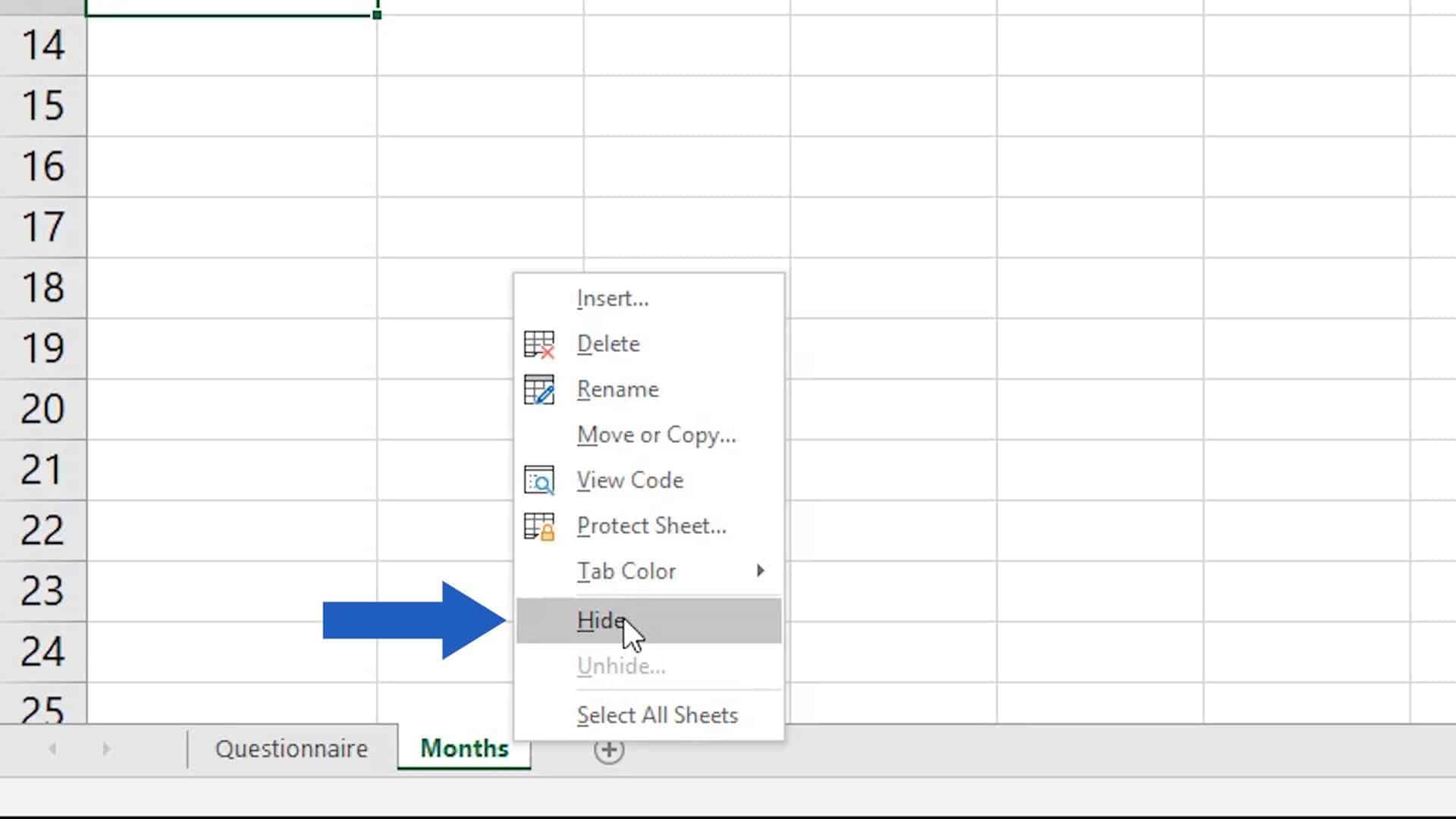Image resolution: width=1456 pixels, height=819 pixels.
Task: Choose Protect Sheet... menu text
Action: [x=651, y=526]
